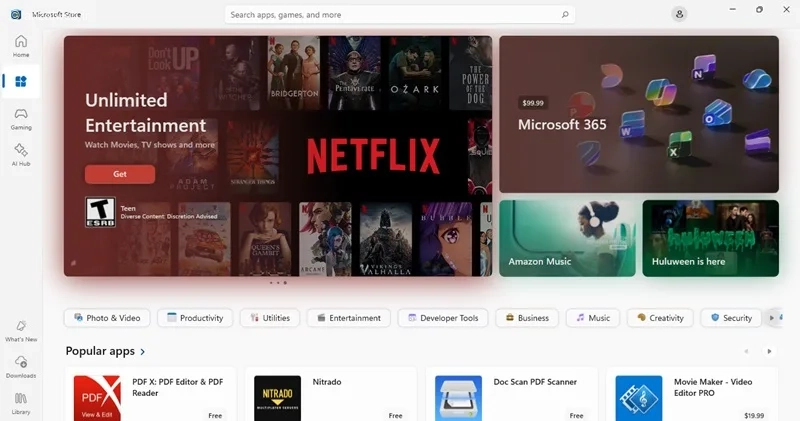Select the third carousel page dot
Image resolution: width=800 pixels, height=421 pixels.
pyautogui.click(x=285, y=283)
